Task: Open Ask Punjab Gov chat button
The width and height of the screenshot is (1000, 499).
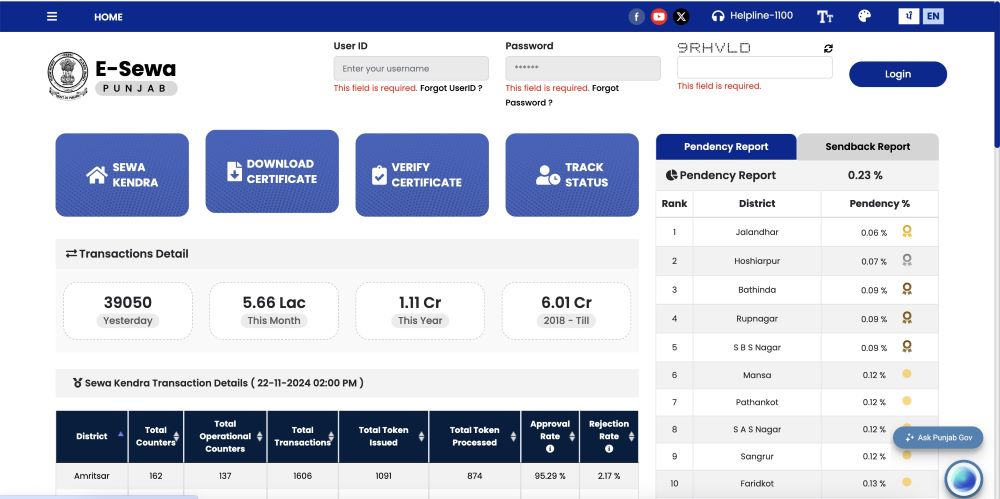Action: (938, 438)
